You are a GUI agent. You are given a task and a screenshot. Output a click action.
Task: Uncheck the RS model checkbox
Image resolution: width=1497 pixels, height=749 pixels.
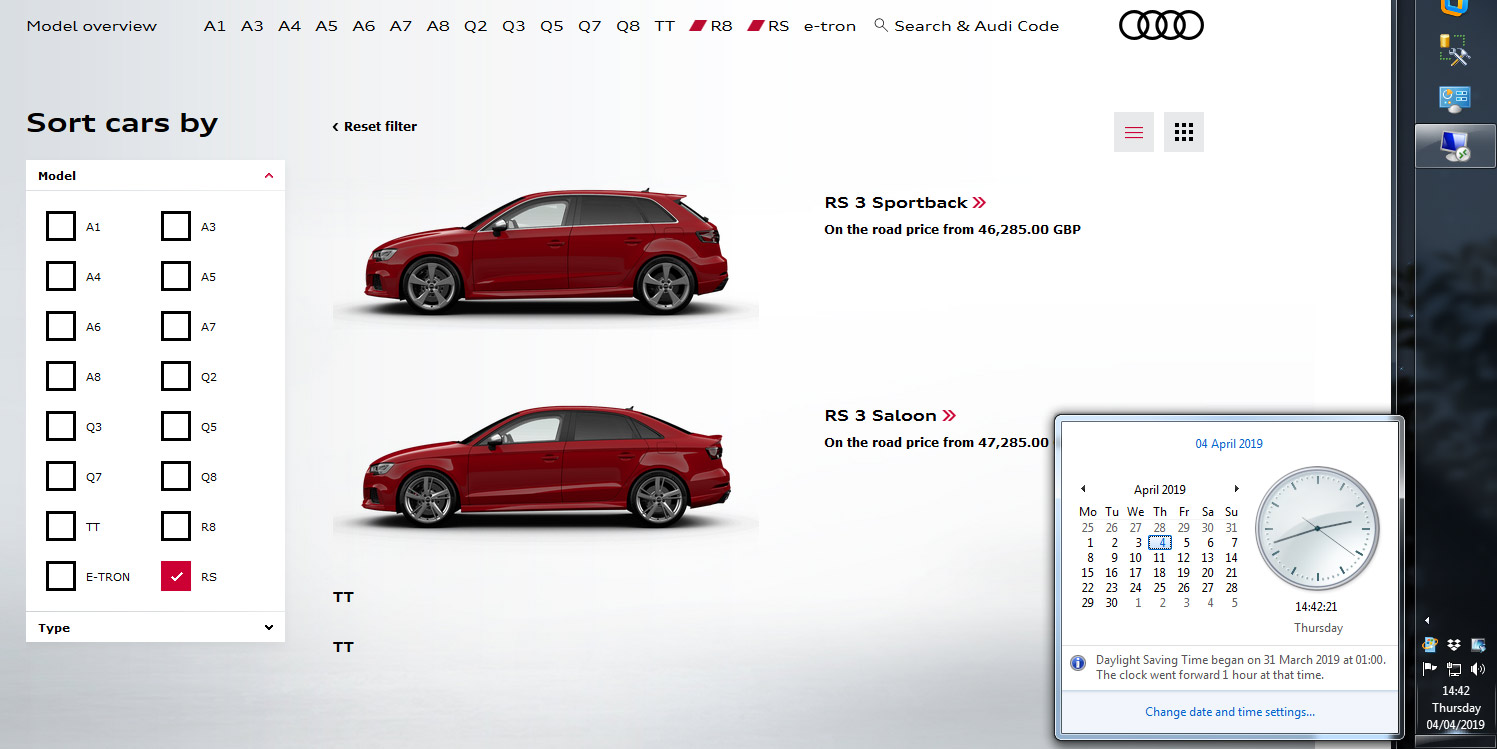pos(176,576)
